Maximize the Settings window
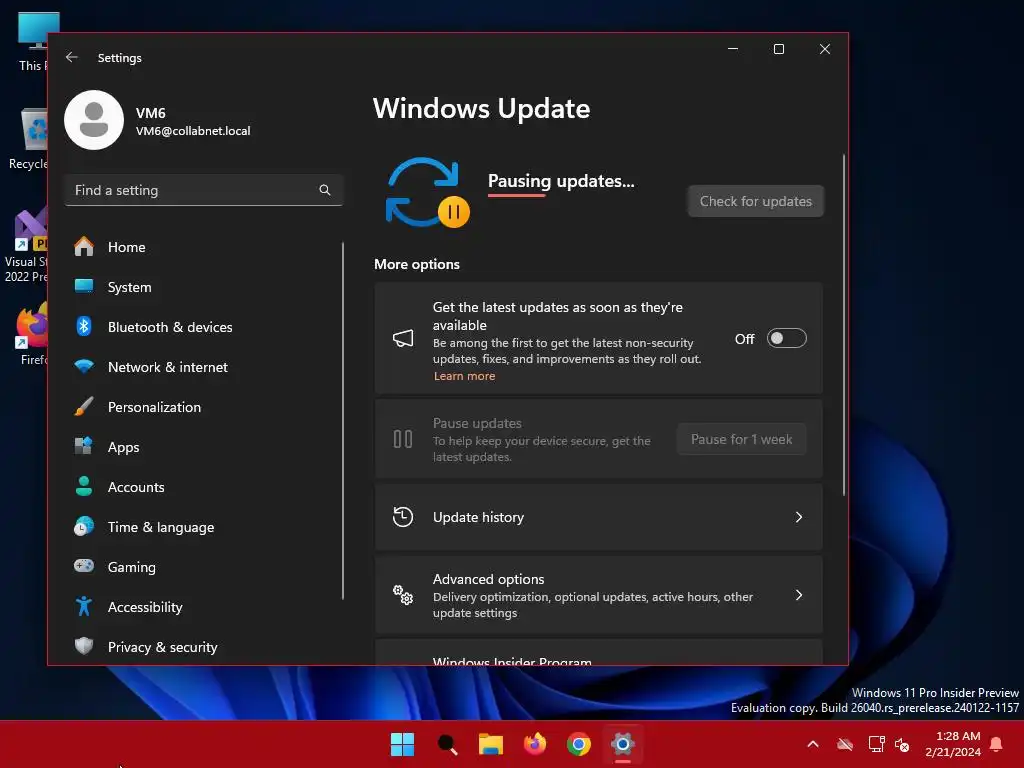The width and height of the screenshot is (1024, 768). tap(778, 49)
